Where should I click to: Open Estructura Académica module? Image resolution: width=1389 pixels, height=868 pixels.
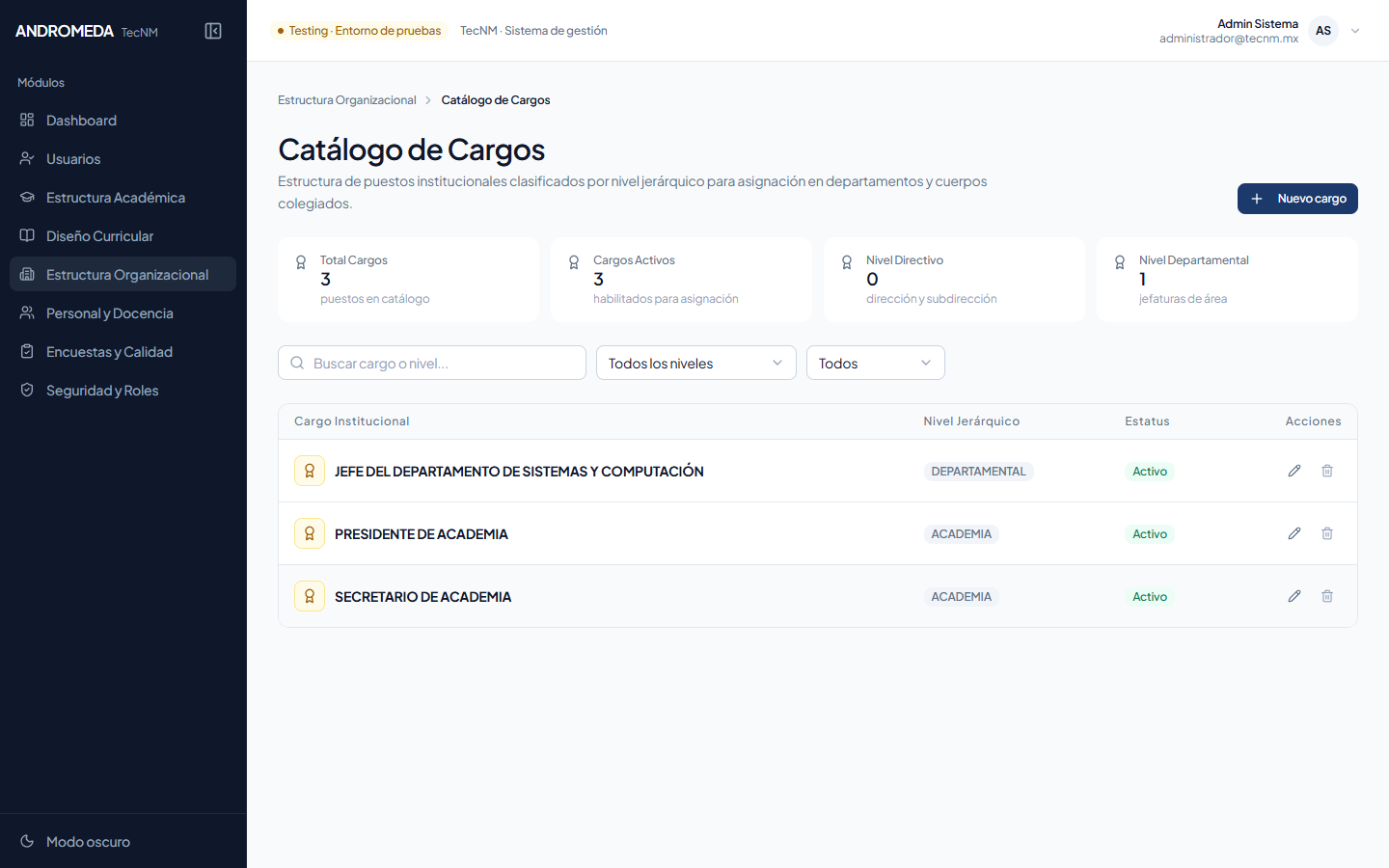(123, 198)
